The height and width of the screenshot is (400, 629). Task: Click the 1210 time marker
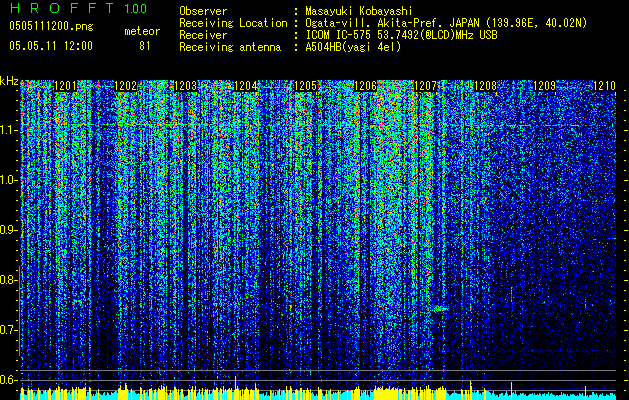click(x=605, y=86)
